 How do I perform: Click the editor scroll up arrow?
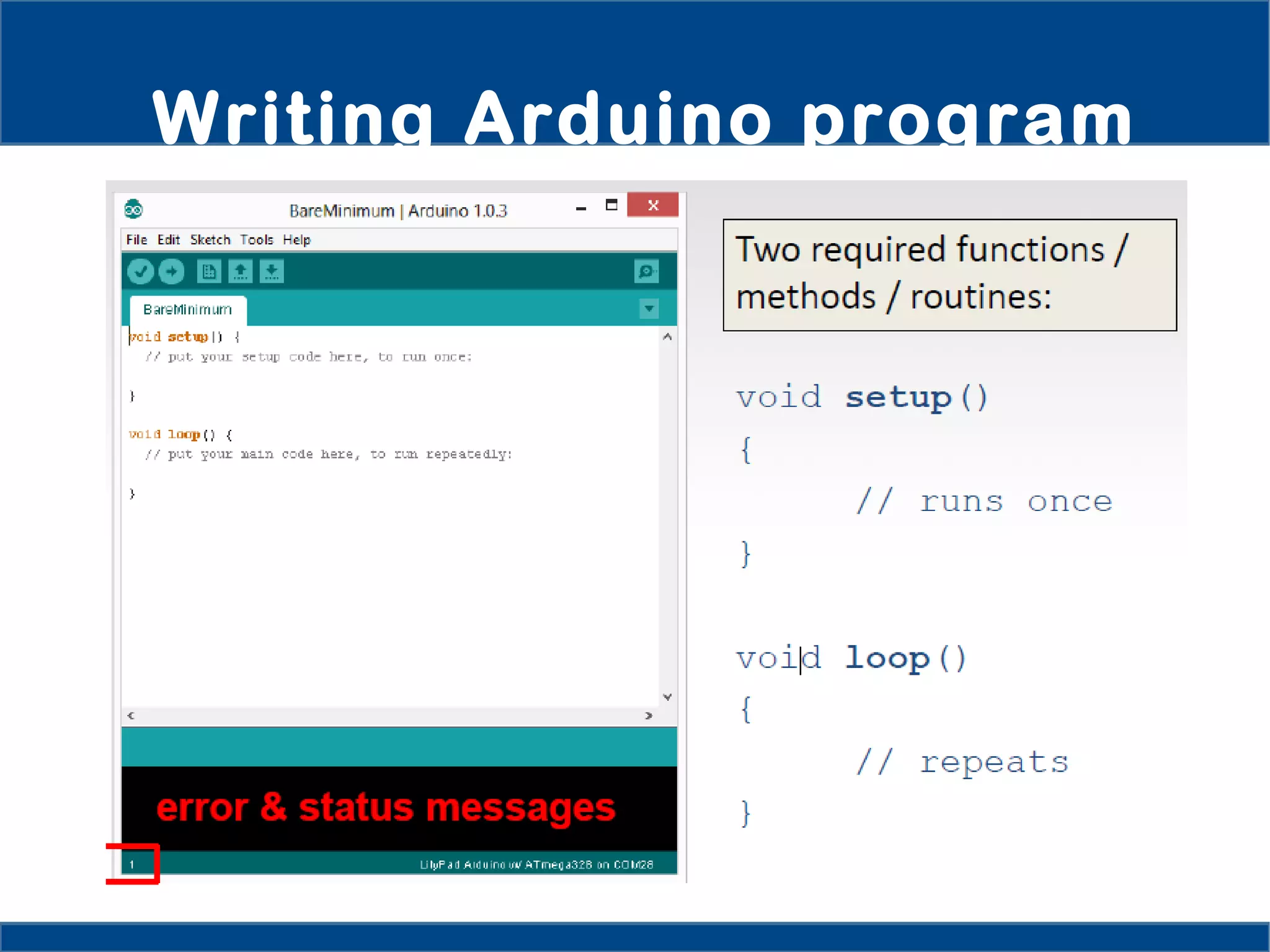coord(667,337)
